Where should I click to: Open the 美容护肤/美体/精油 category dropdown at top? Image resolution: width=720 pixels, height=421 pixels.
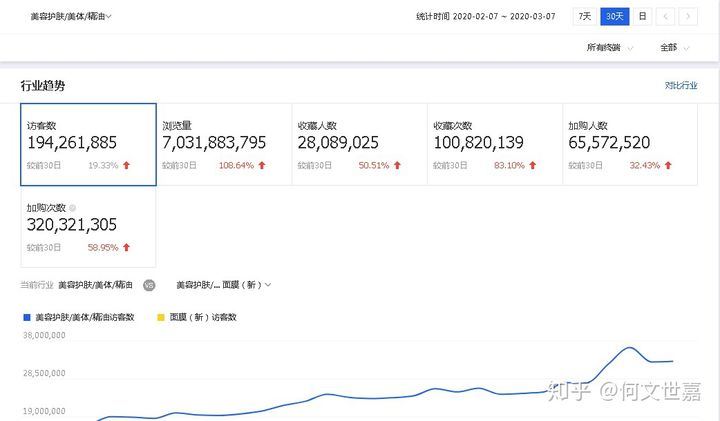[71, 16]
